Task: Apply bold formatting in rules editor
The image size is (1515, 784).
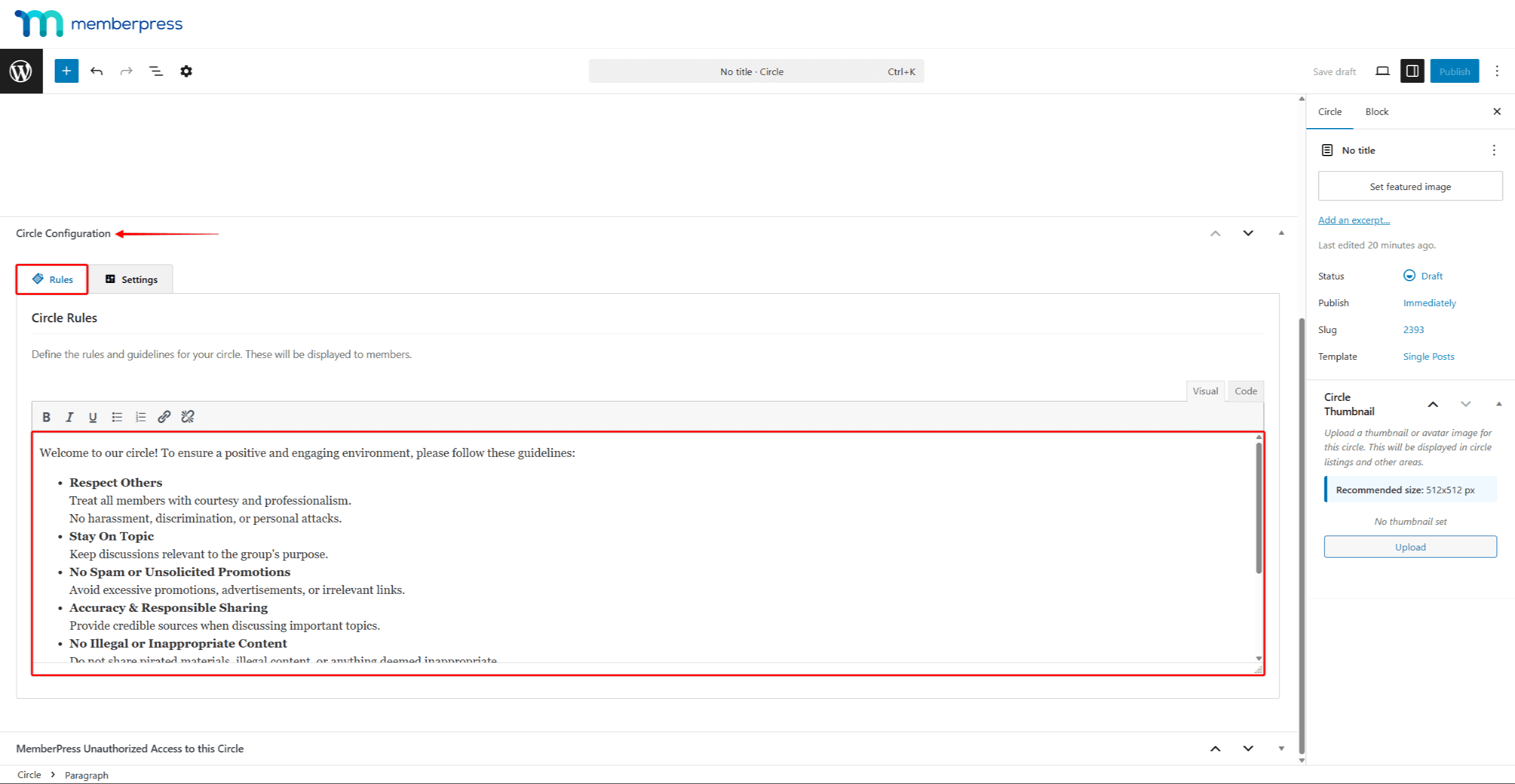Action: [x=46, y=417]
